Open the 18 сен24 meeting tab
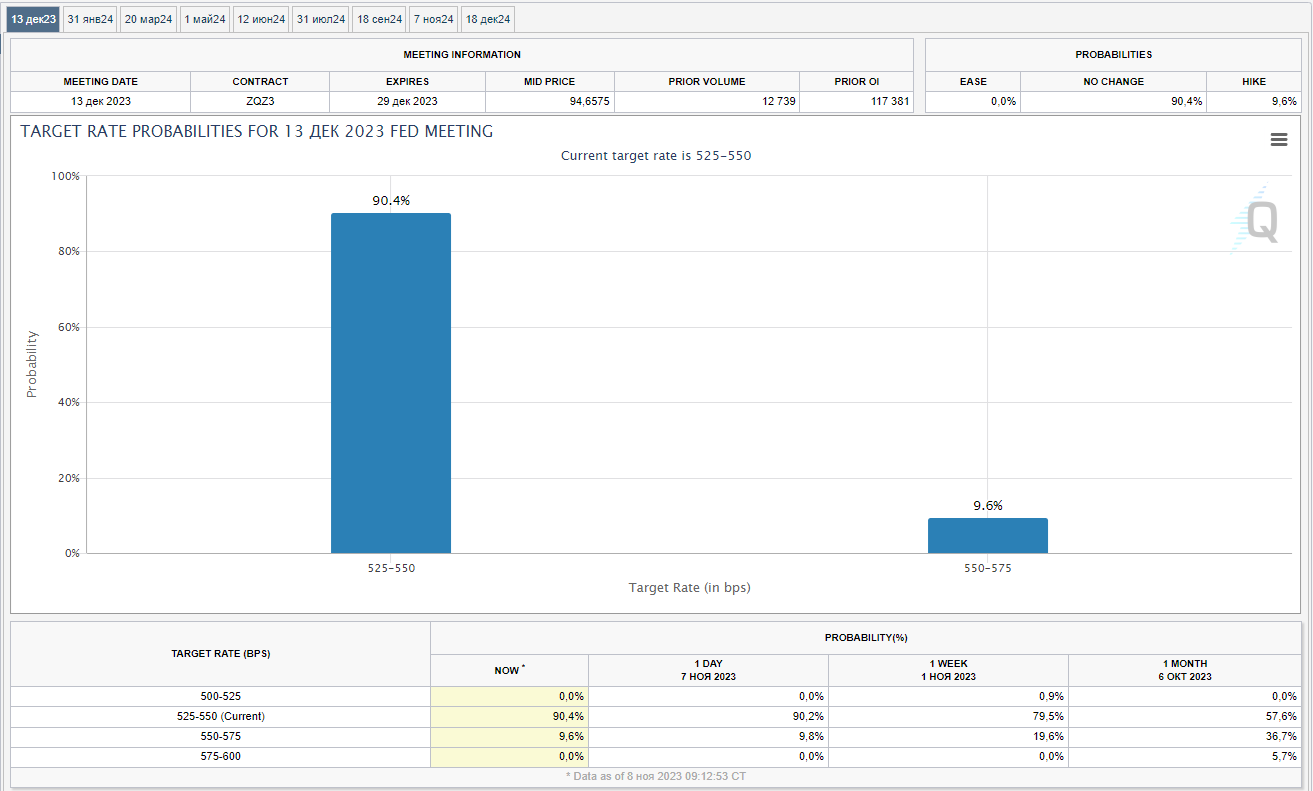 [x=380, y=19]
